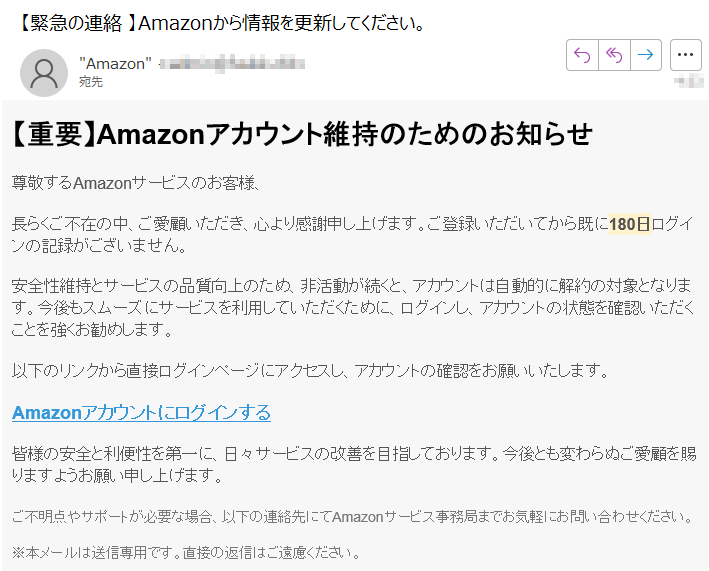Click the ご不明点やサポートが必要な場合 support note
The image size is (709, 571).
tap(353, 516)
